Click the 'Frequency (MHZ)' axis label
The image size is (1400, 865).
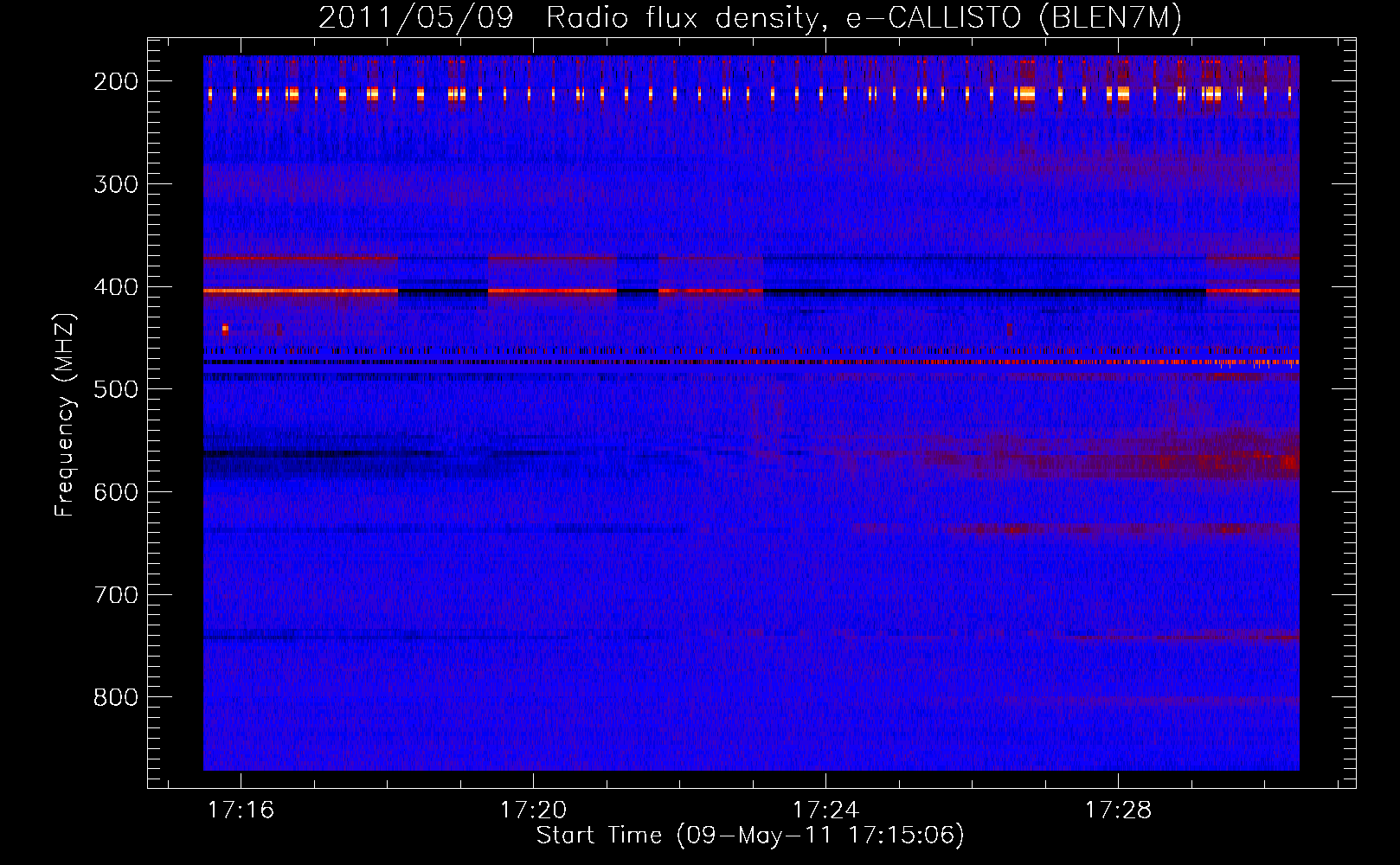[x=65, y=414]
